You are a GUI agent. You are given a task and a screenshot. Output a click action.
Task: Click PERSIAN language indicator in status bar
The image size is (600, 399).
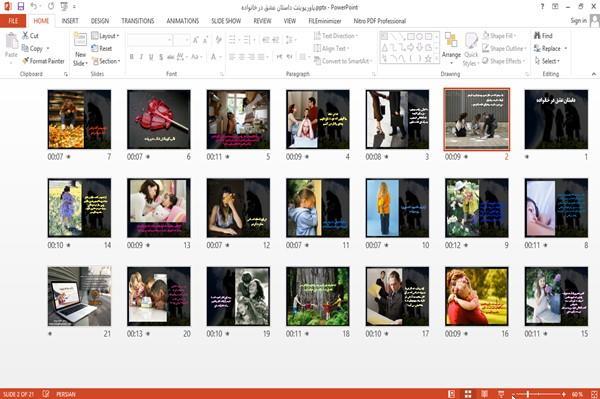66,394
